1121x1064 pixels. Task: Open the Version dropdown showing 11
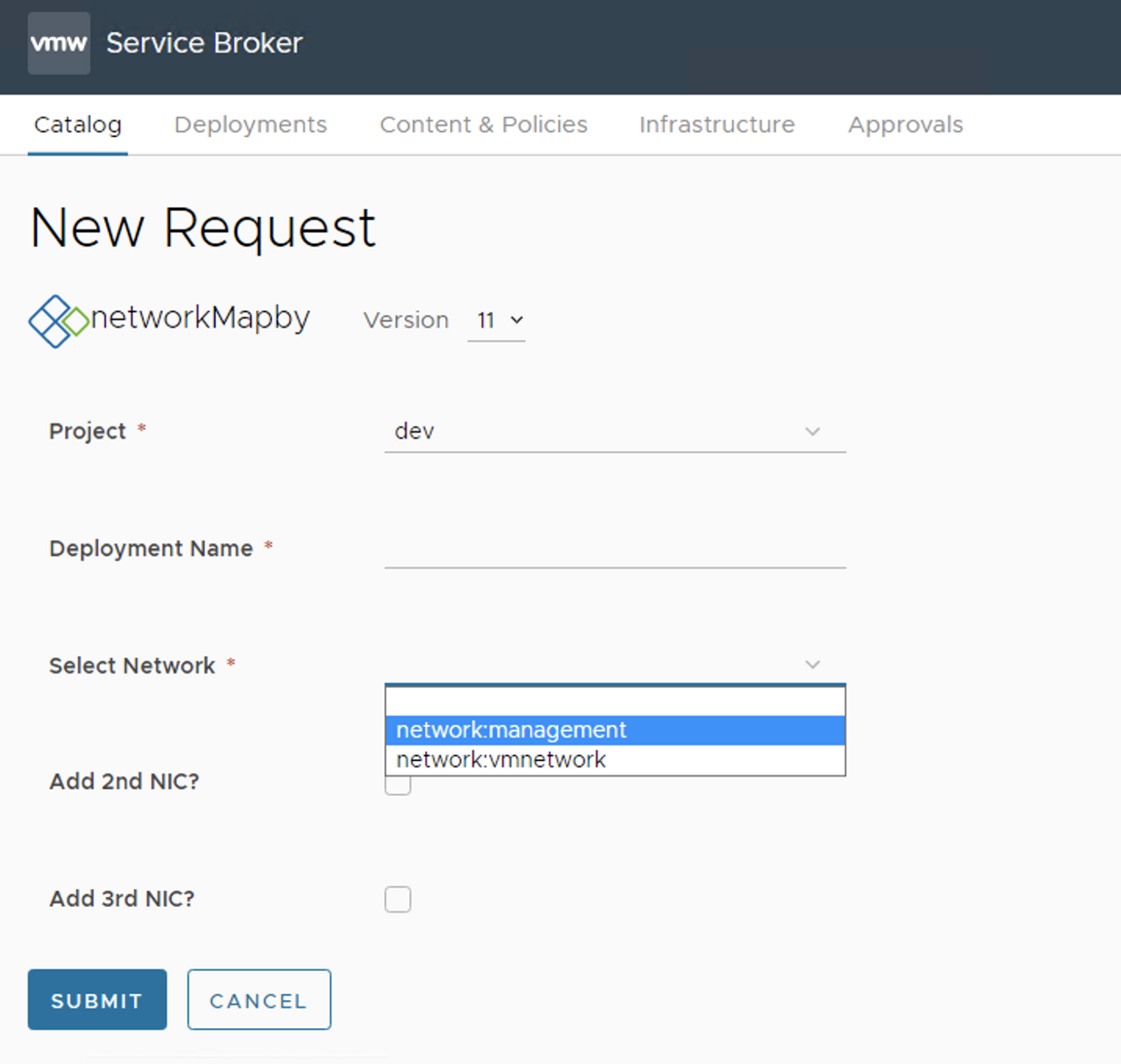click(496, 319)
